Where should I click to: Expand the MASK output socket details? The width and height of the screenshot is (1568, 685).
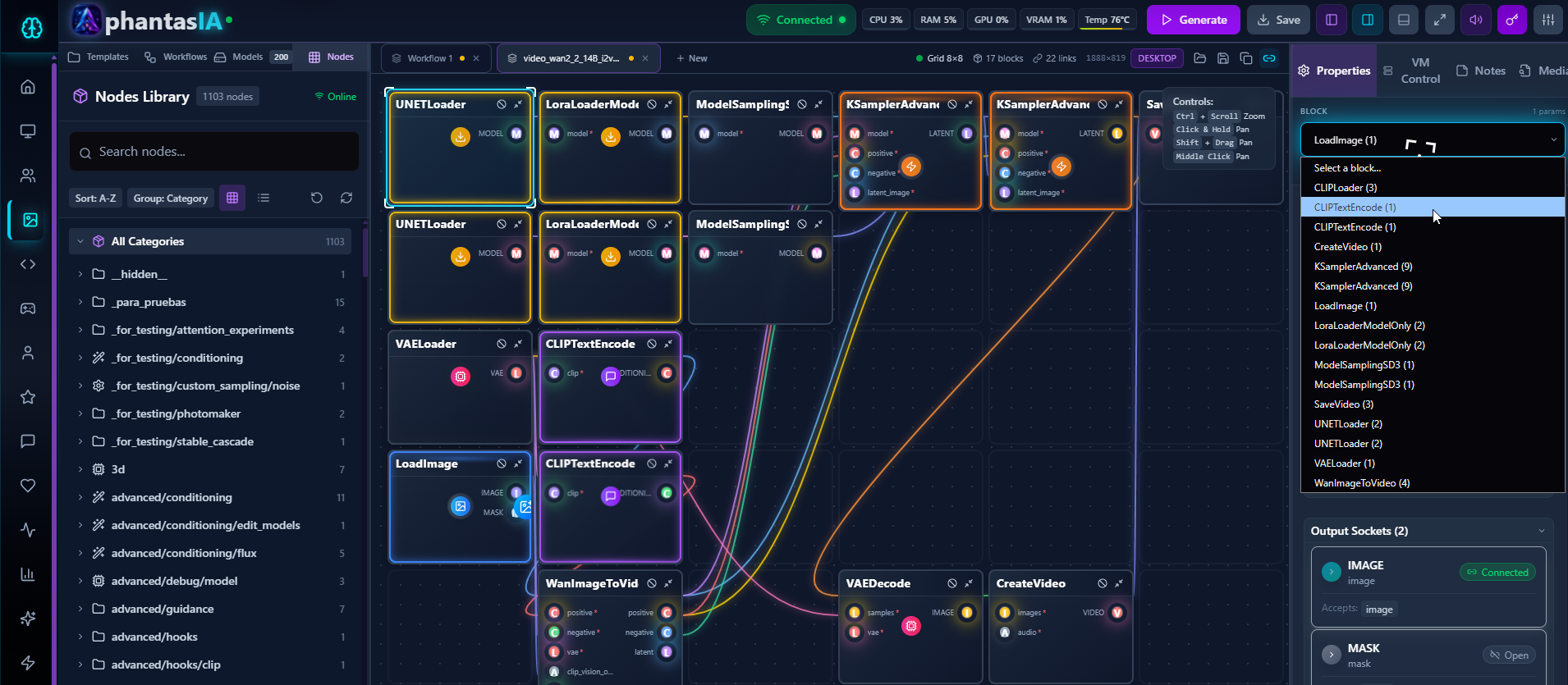(x=1332, y=655)
